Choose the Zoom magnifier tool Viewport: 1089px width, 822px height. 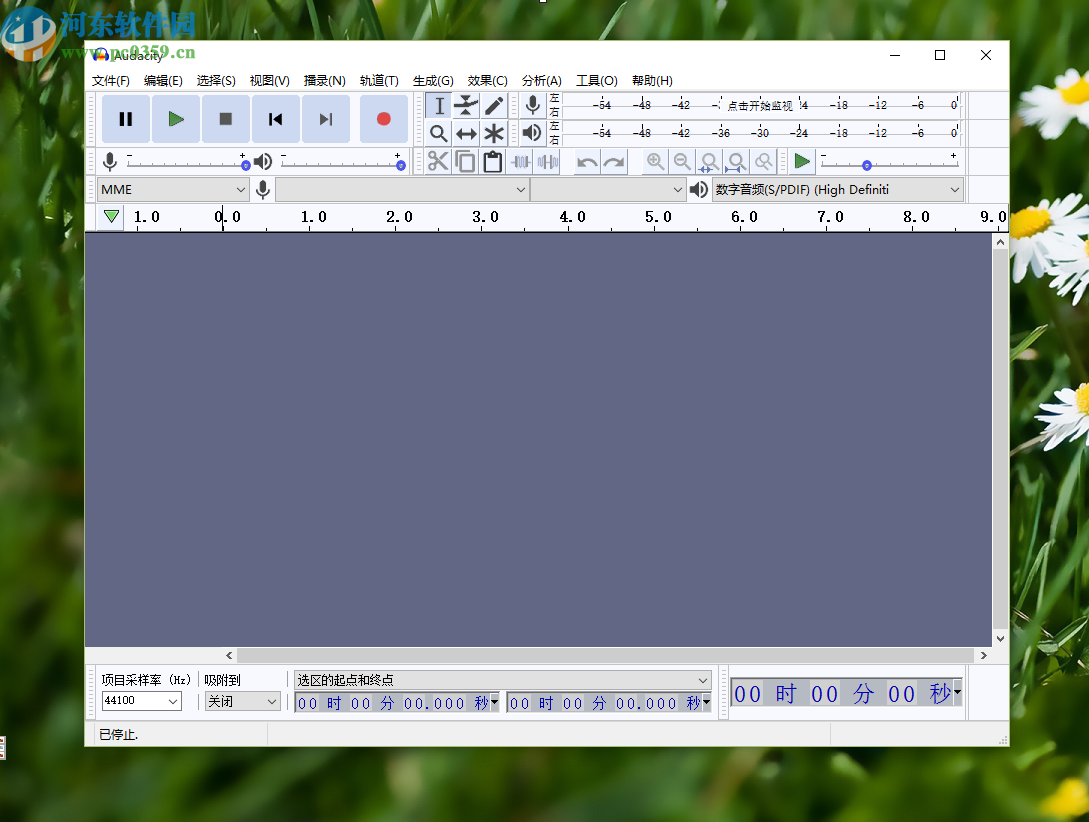(438, 133)
